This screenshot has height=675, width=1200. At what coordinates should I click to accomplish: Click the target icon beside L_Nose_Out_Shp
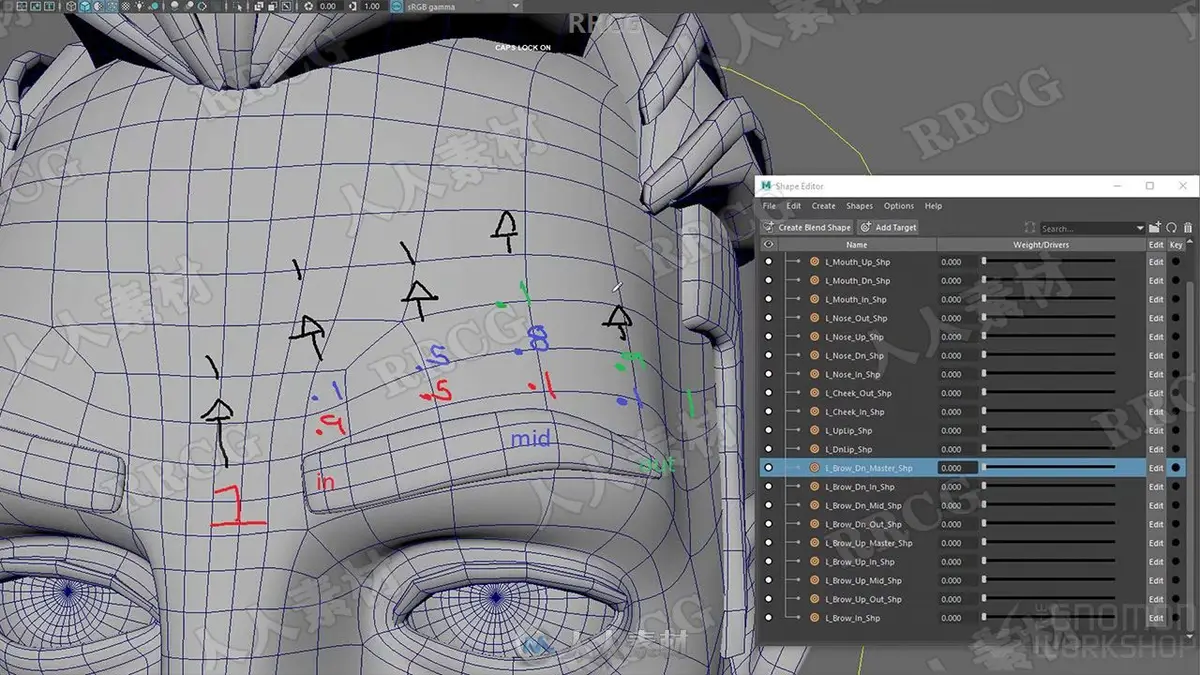tap(814, 318)
